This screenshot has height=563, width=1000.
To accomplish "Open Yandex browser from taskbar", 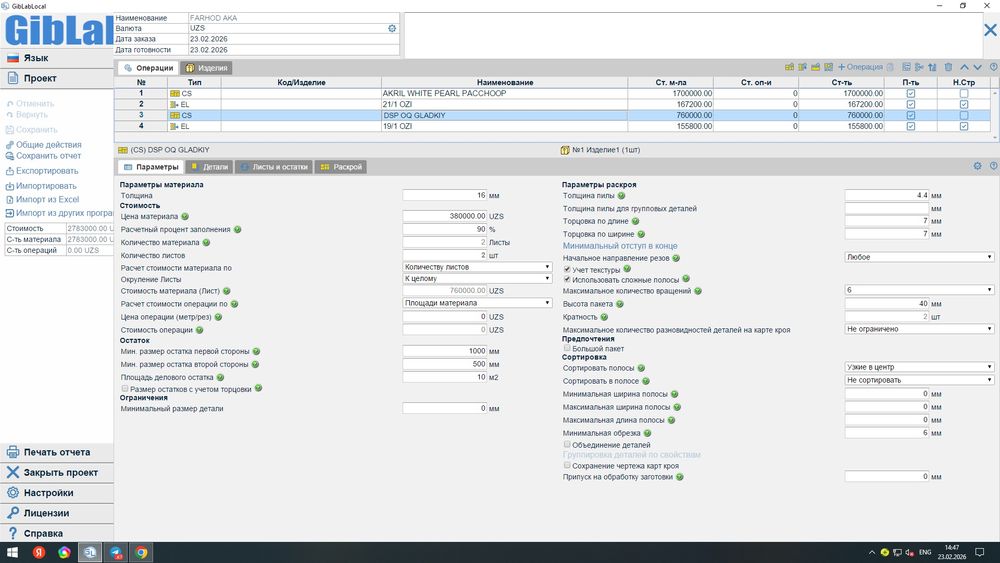I will (39, 552).
